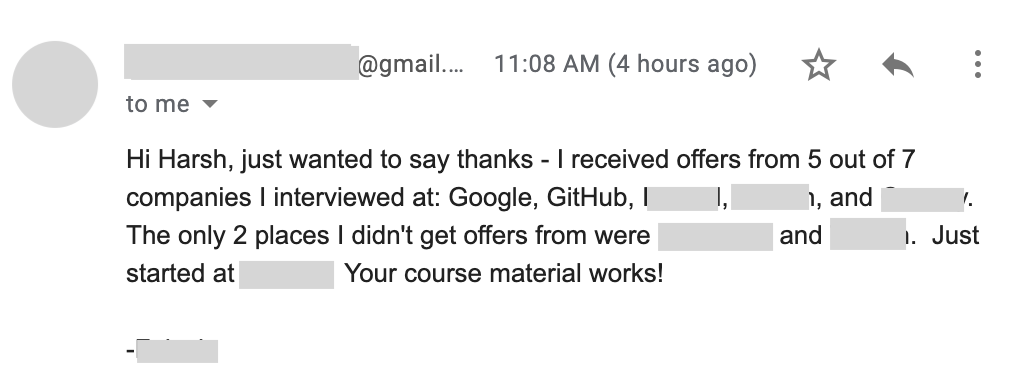Click the Reply arrow icon
1016x390 pixels.
pyautogui.click(x=898, y=65)
